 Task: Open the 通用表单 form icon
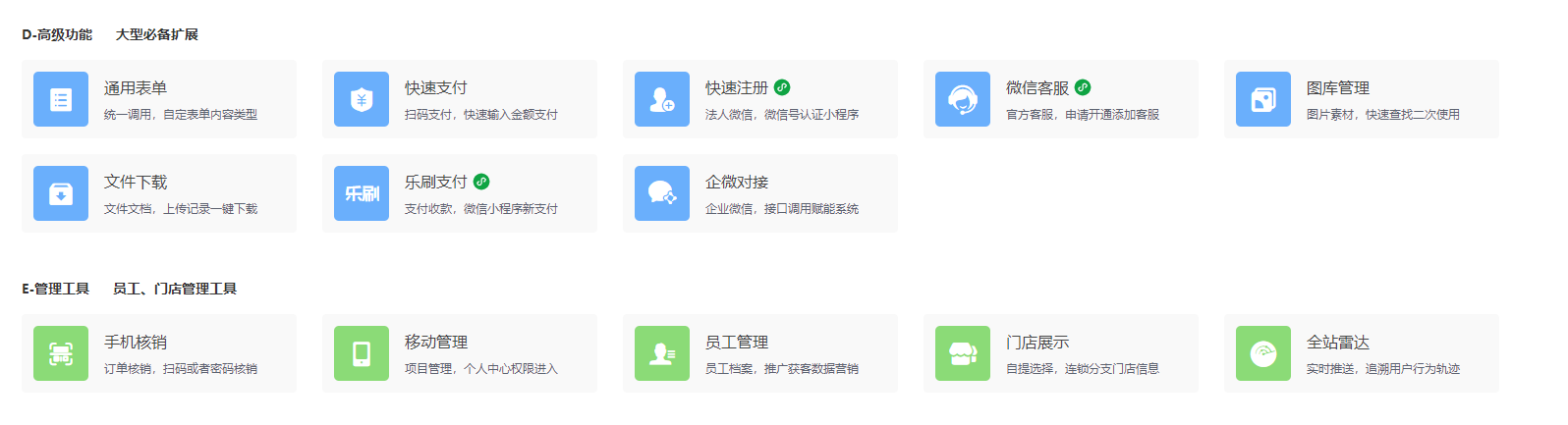61,99
